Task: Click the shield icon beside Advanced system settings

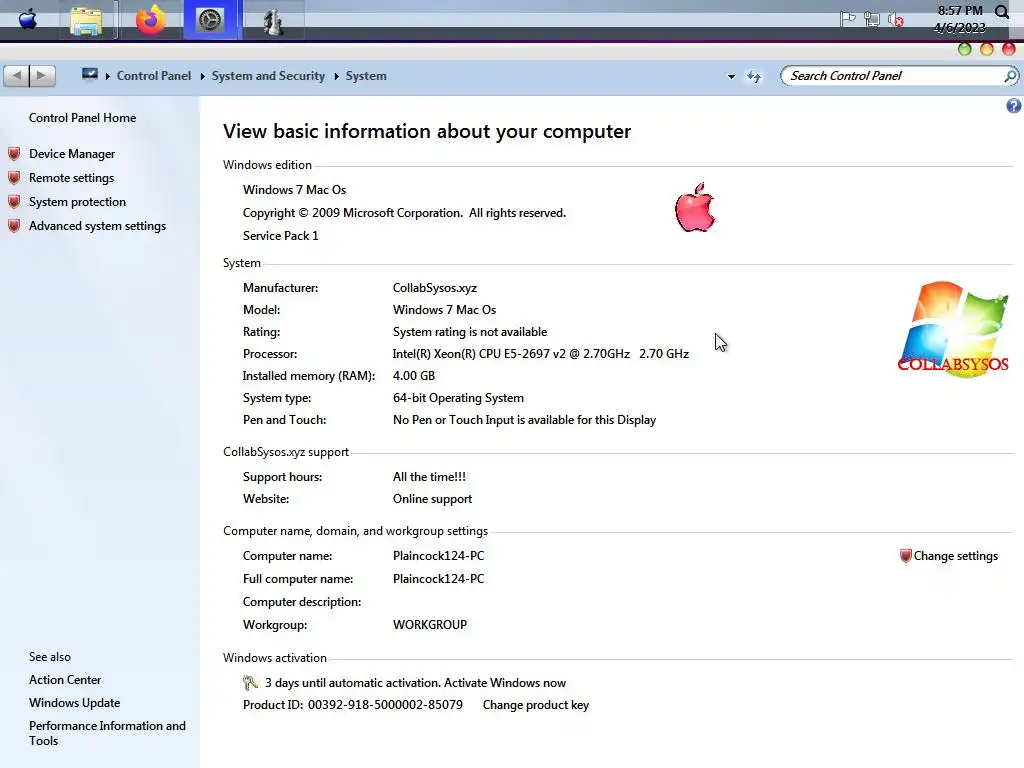Action: point(14,226)
